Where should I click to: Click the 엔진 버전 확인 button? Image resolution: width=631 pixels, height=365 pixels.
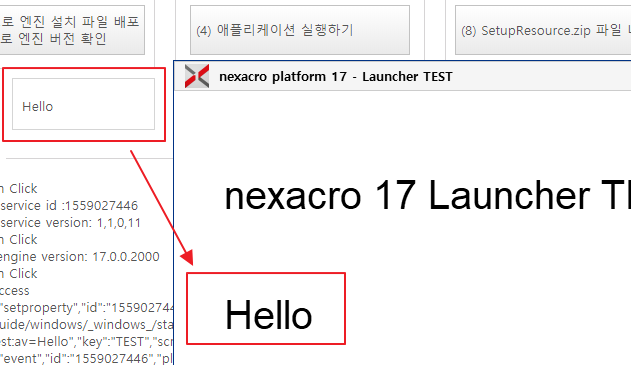[x=72, y=30]
